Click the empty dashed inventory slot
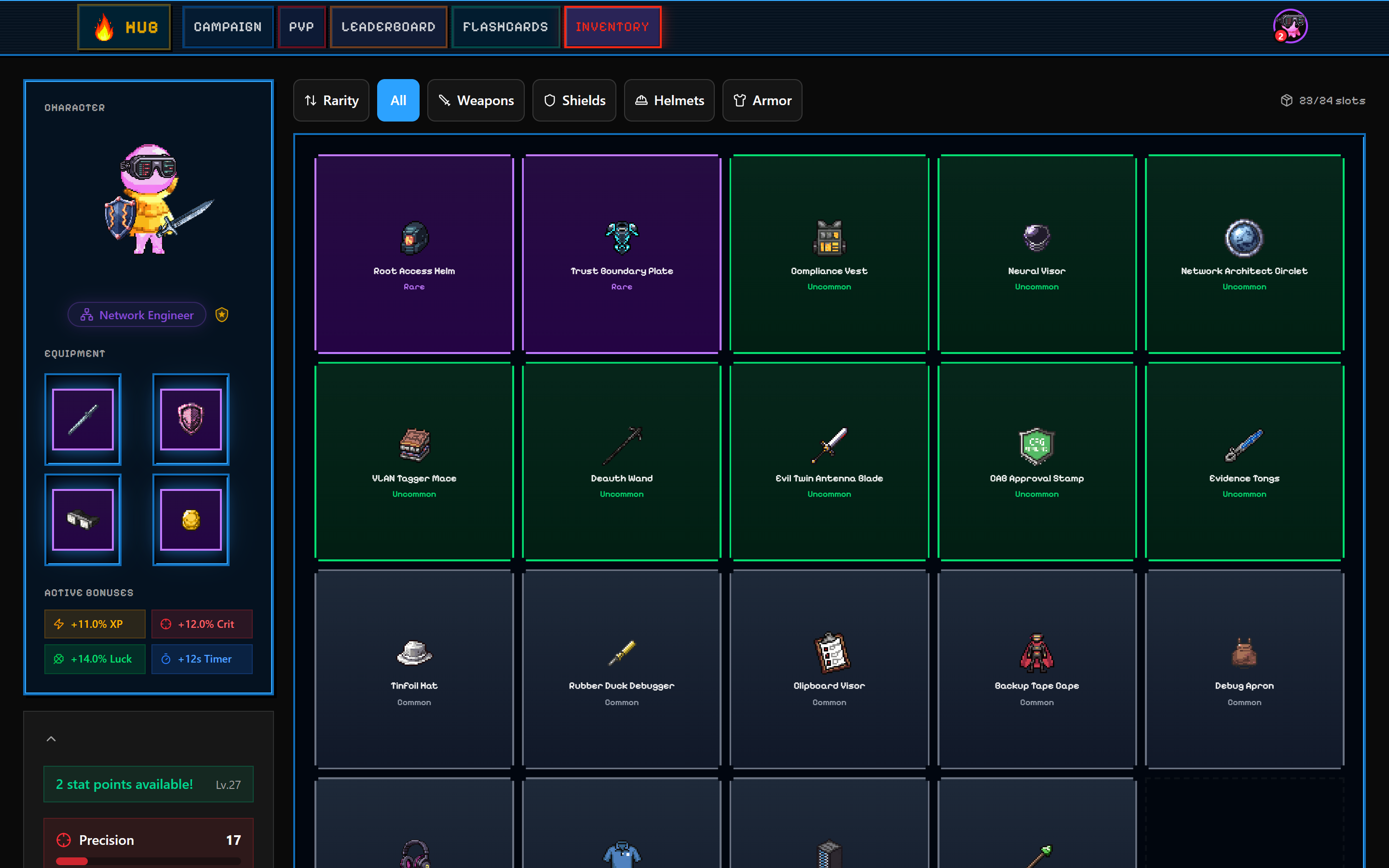Screen dimensions: 1389x868 pos(1243,827)
